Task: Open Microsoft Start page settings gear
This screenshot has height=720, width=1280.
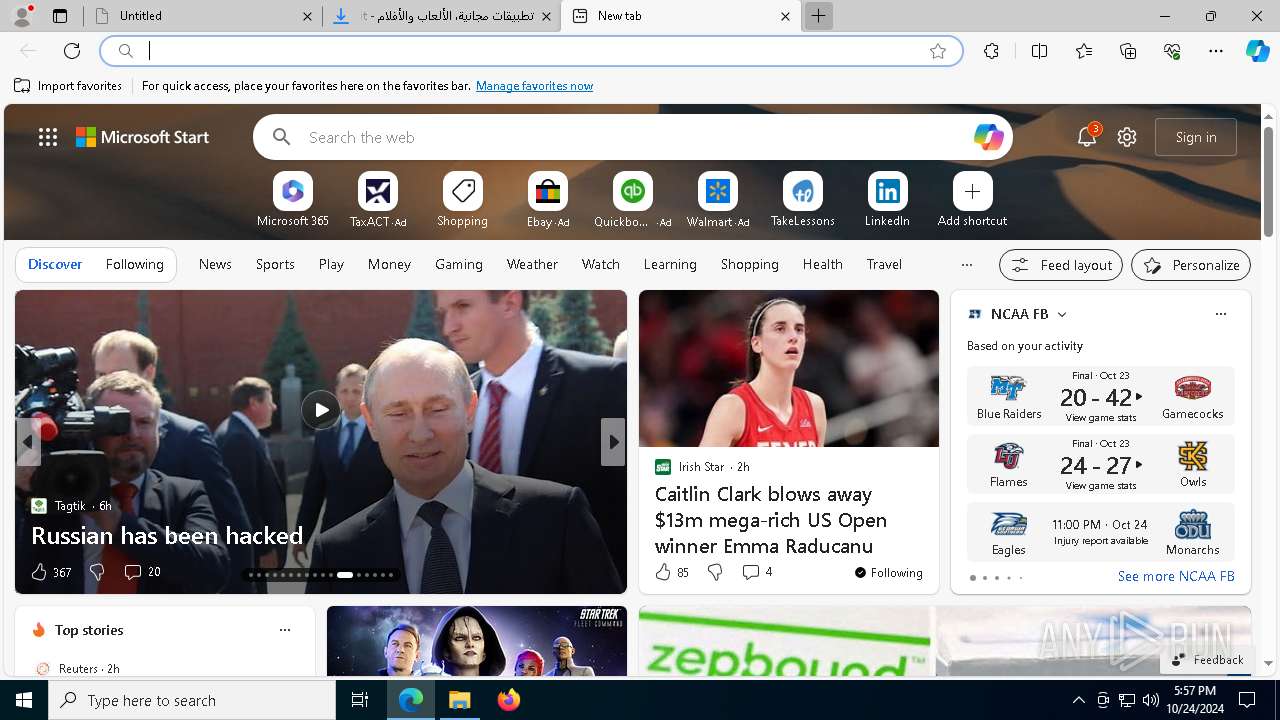Action: pyautogui.click(x=1127, y=137)
